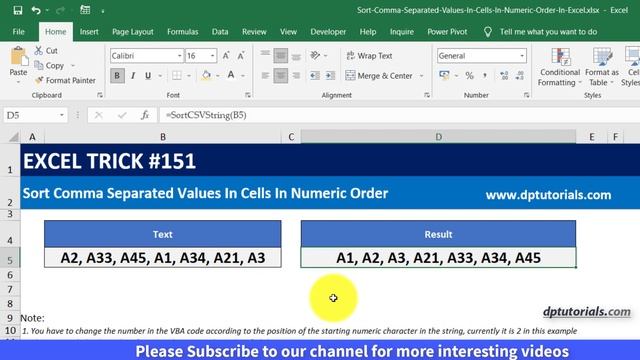Switch to the Insert tab
The width and height of the screenshot is (640, 360).
(89, 32)
